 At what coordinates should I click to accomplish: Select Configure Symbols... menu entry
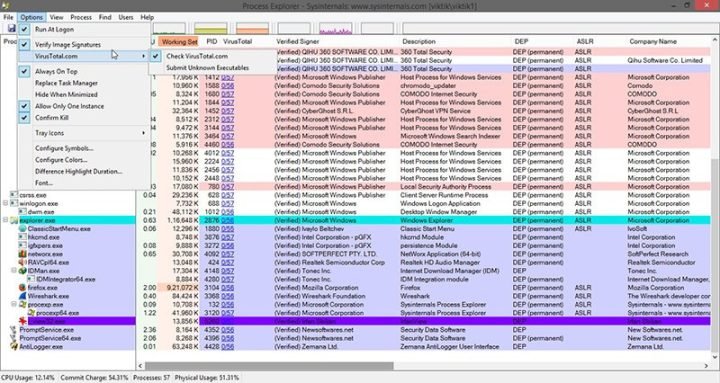[x=85, y=148]
